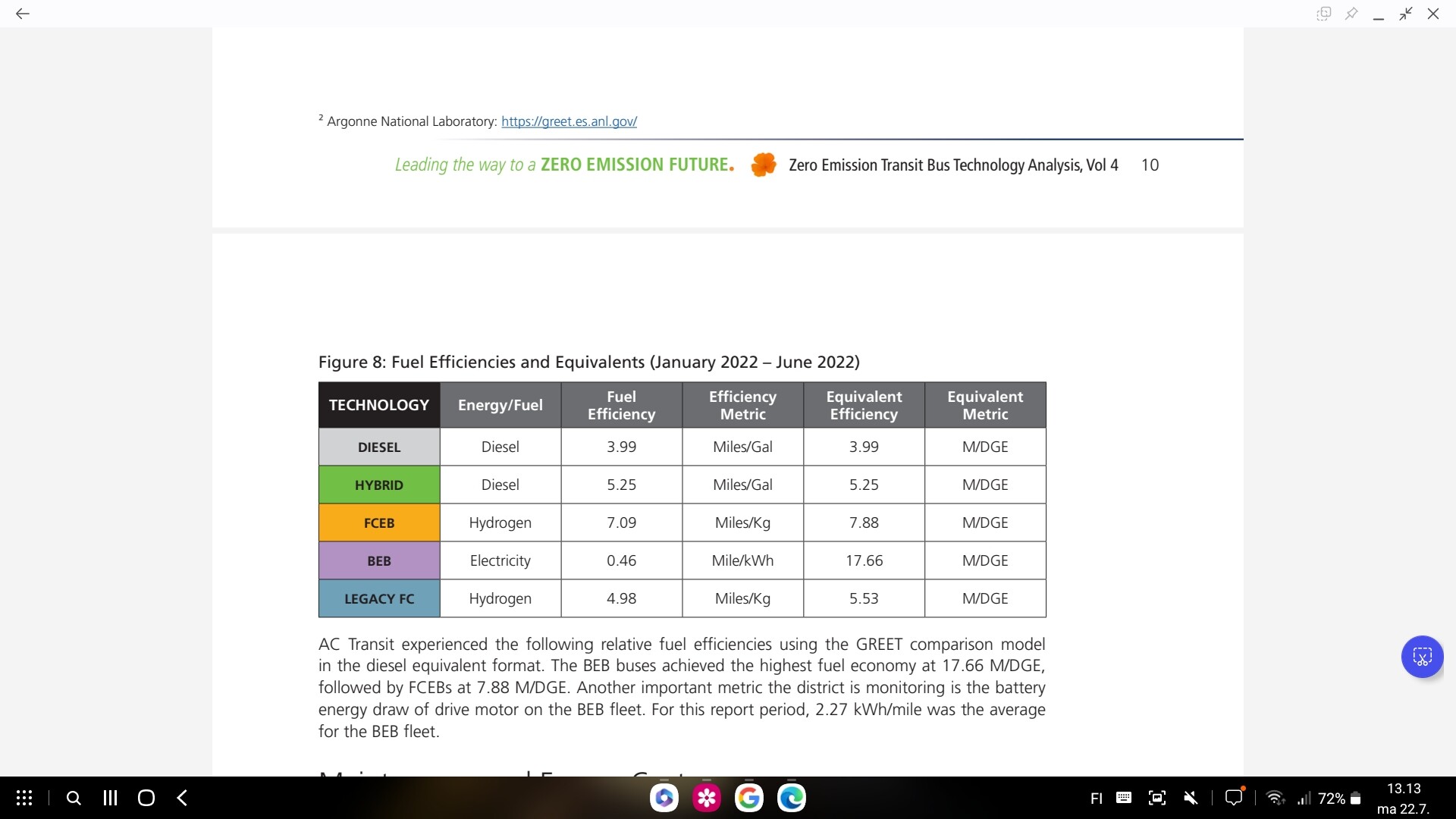The image size is (1456, 819).
Task: Open the Google app in taskbar
Action: 749,798
